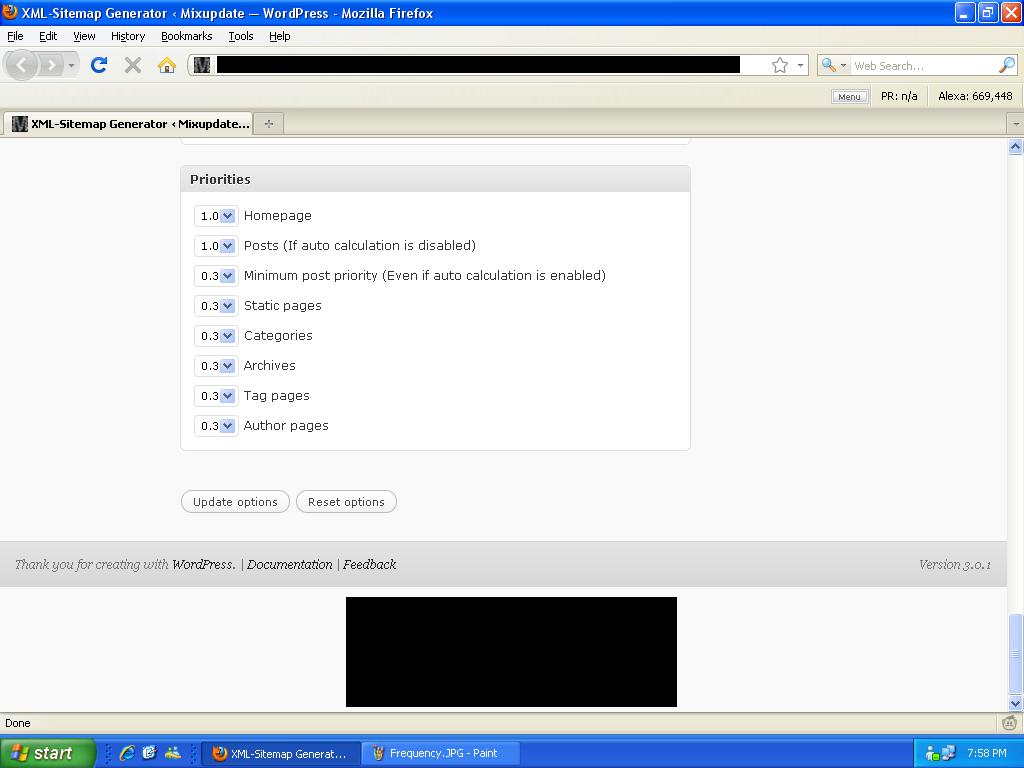The width and height of the screenshot is (1024, 768).
Task: Choose search engine from the dropdown
Action: (x=834, y=65)
